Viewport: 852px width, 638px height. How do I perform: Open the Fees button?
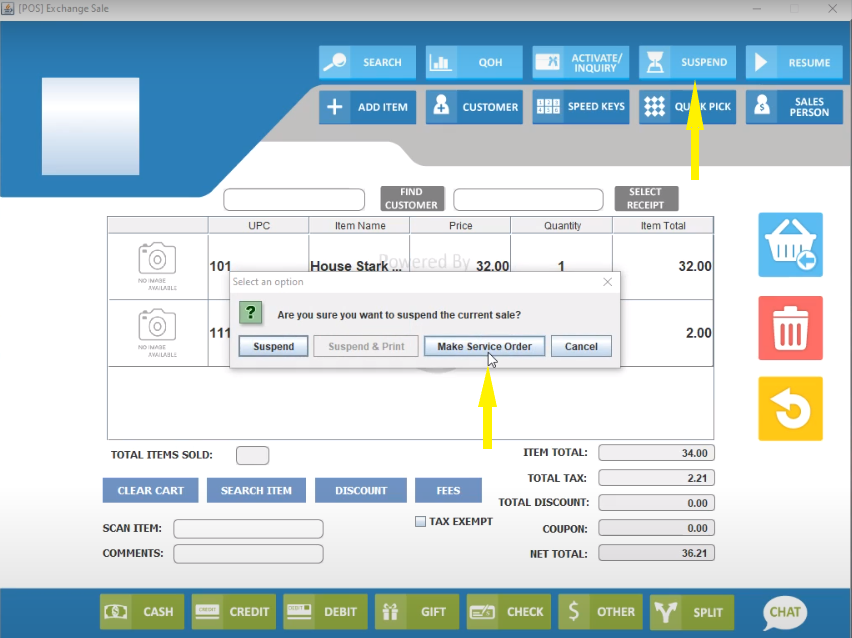(448, 491)
